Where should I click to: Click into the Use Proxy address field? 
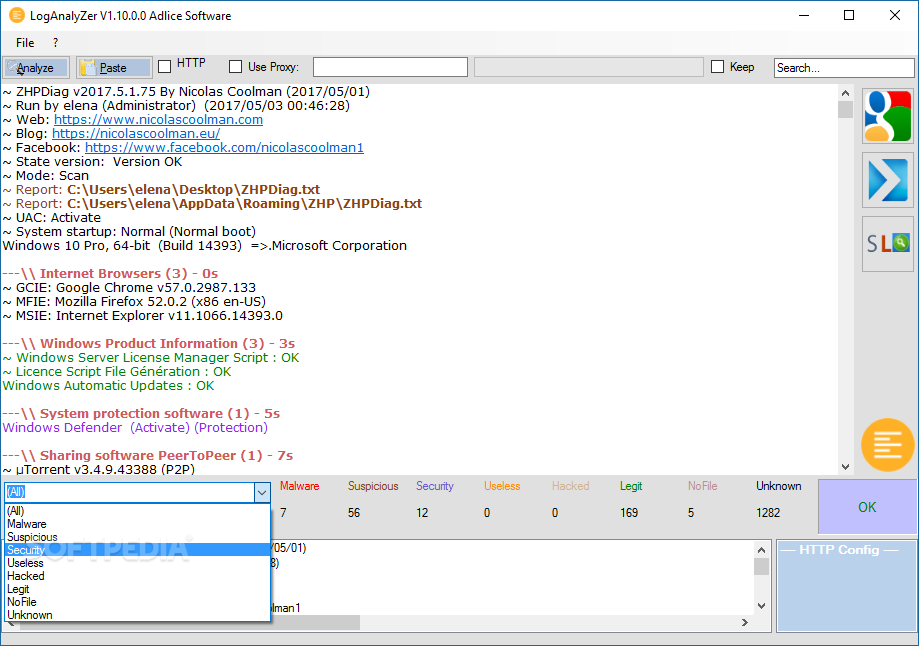[390, 67]
